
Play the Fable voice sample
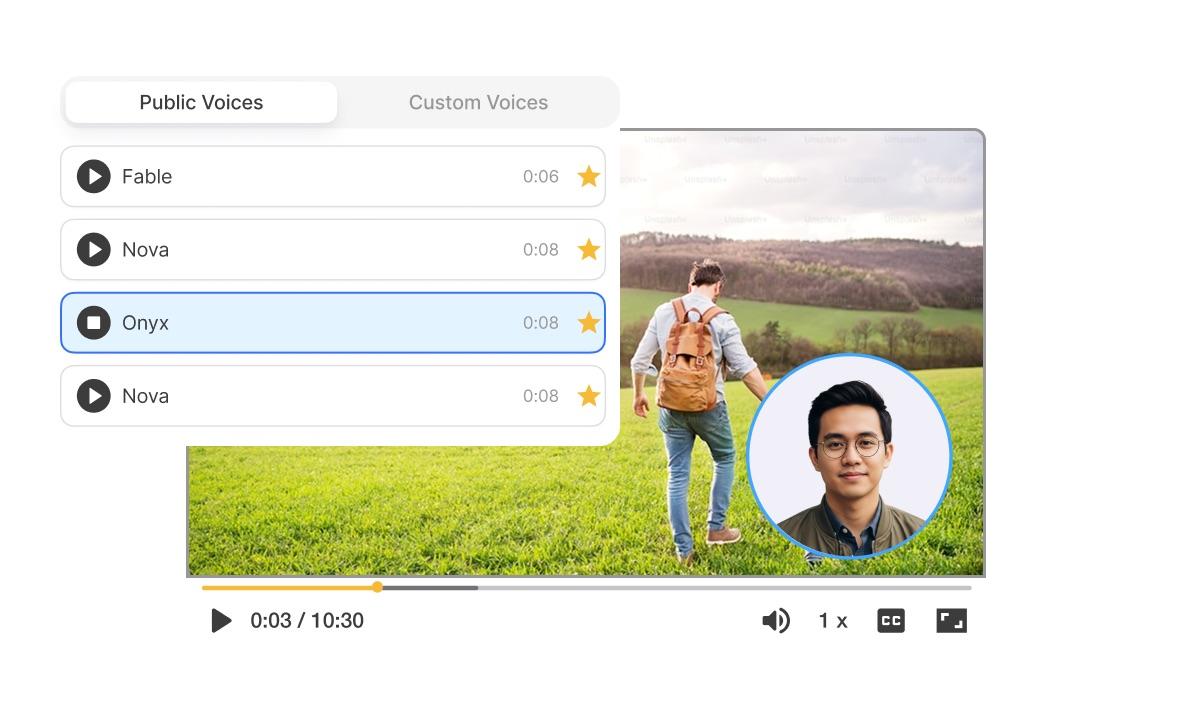click(93, 176)
